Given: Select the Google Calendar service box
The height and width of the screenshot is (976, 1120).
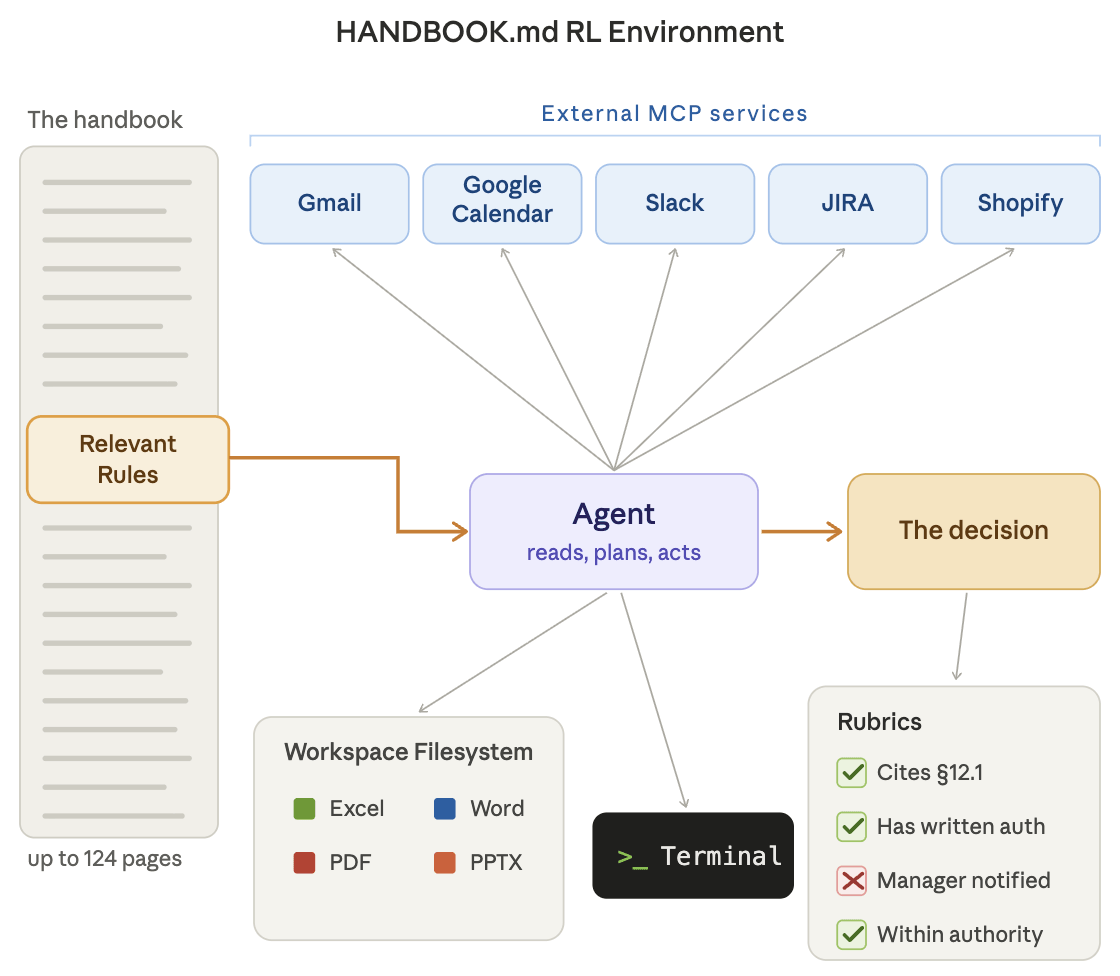Looking at the screenshot, I should 502,204.
